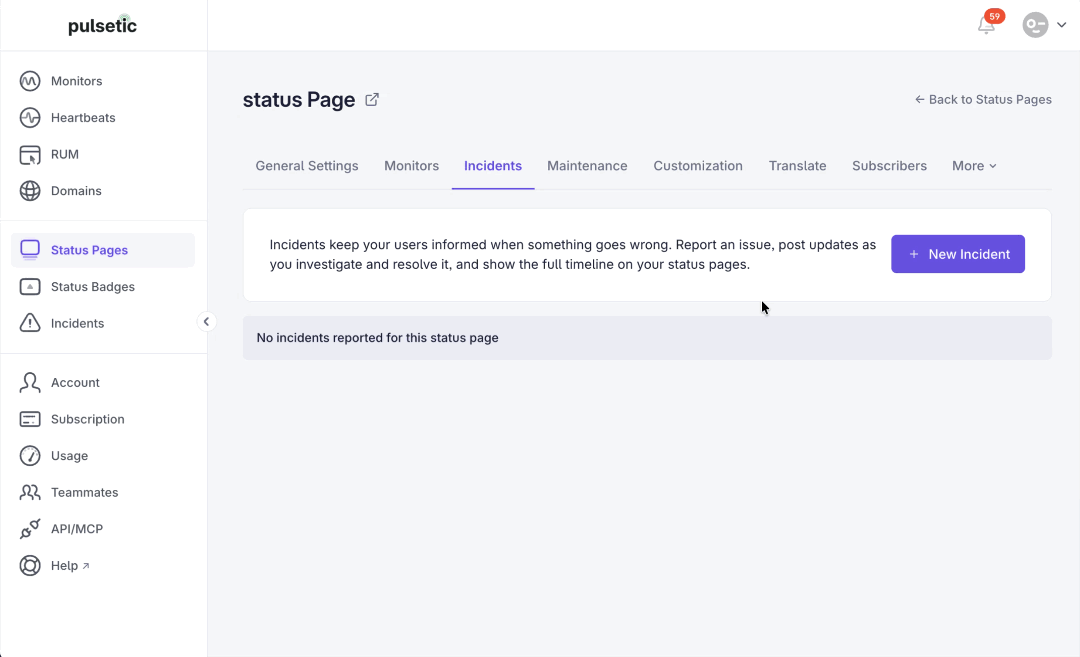Open the Subscription page

pos(103,419)
